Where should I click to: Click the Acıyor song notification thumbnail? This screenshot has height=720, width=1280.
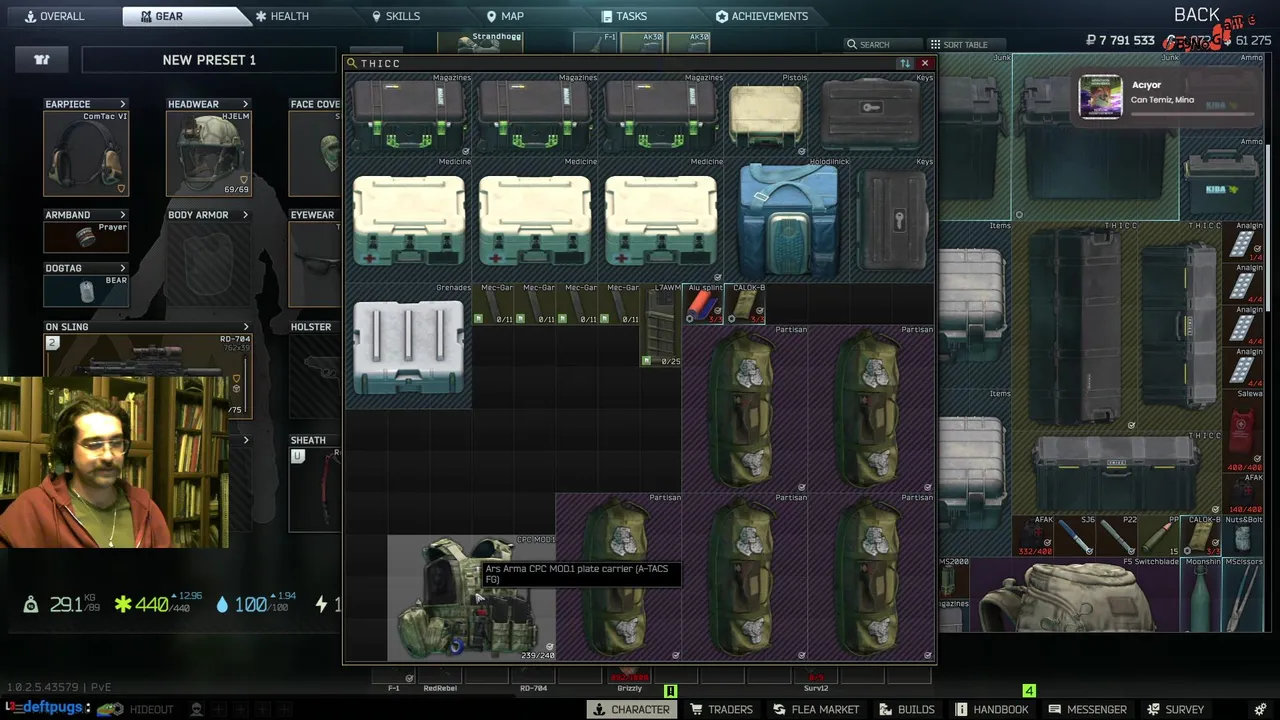point(1100,98)
